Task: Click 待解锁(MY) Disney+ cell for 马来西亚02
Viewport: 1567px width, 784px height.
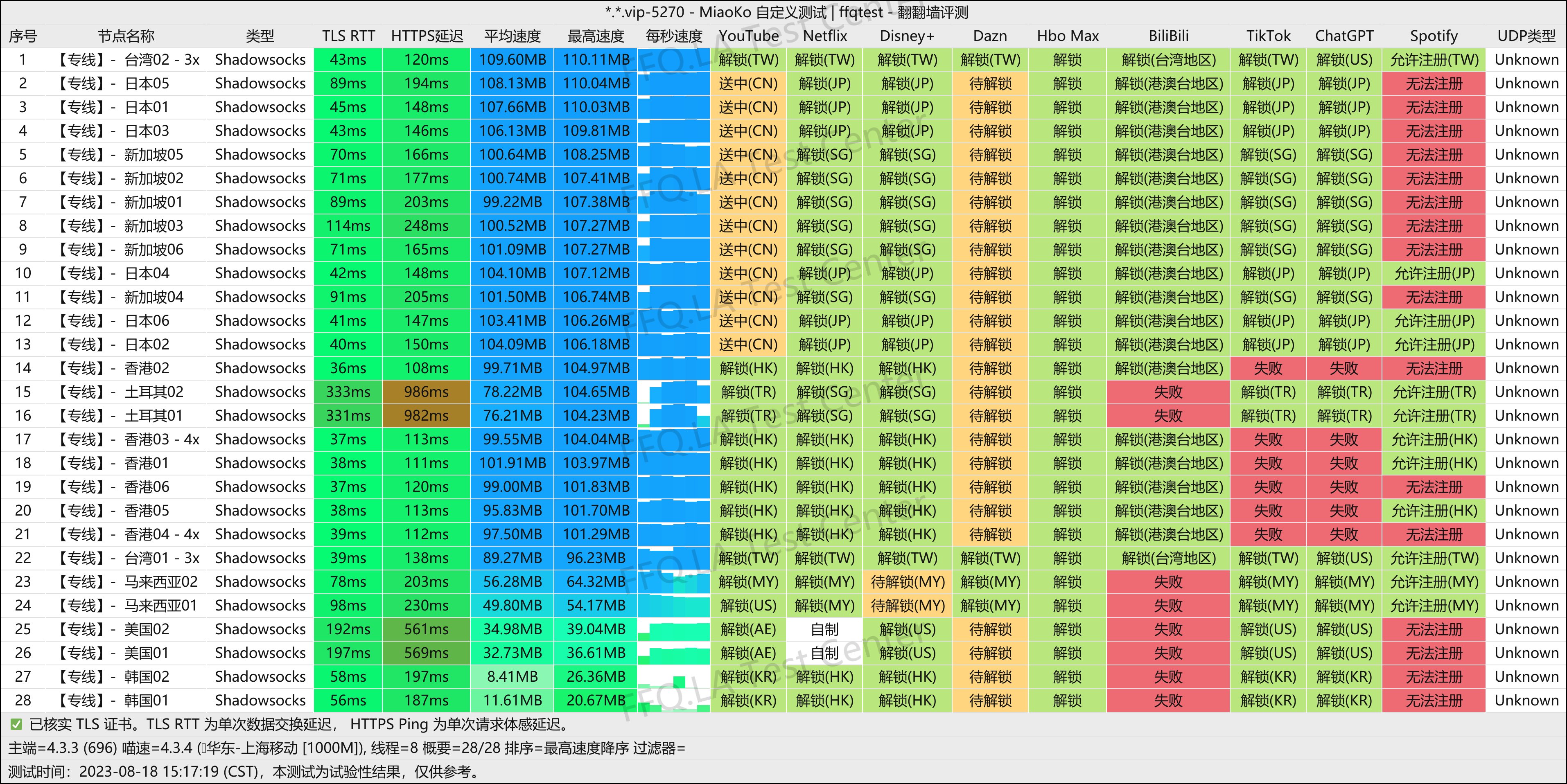Action: (x=907, y=581)
